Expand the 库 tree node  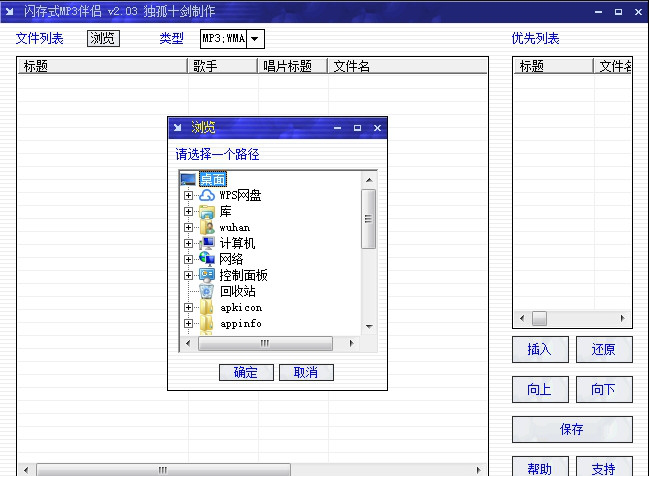188,211
